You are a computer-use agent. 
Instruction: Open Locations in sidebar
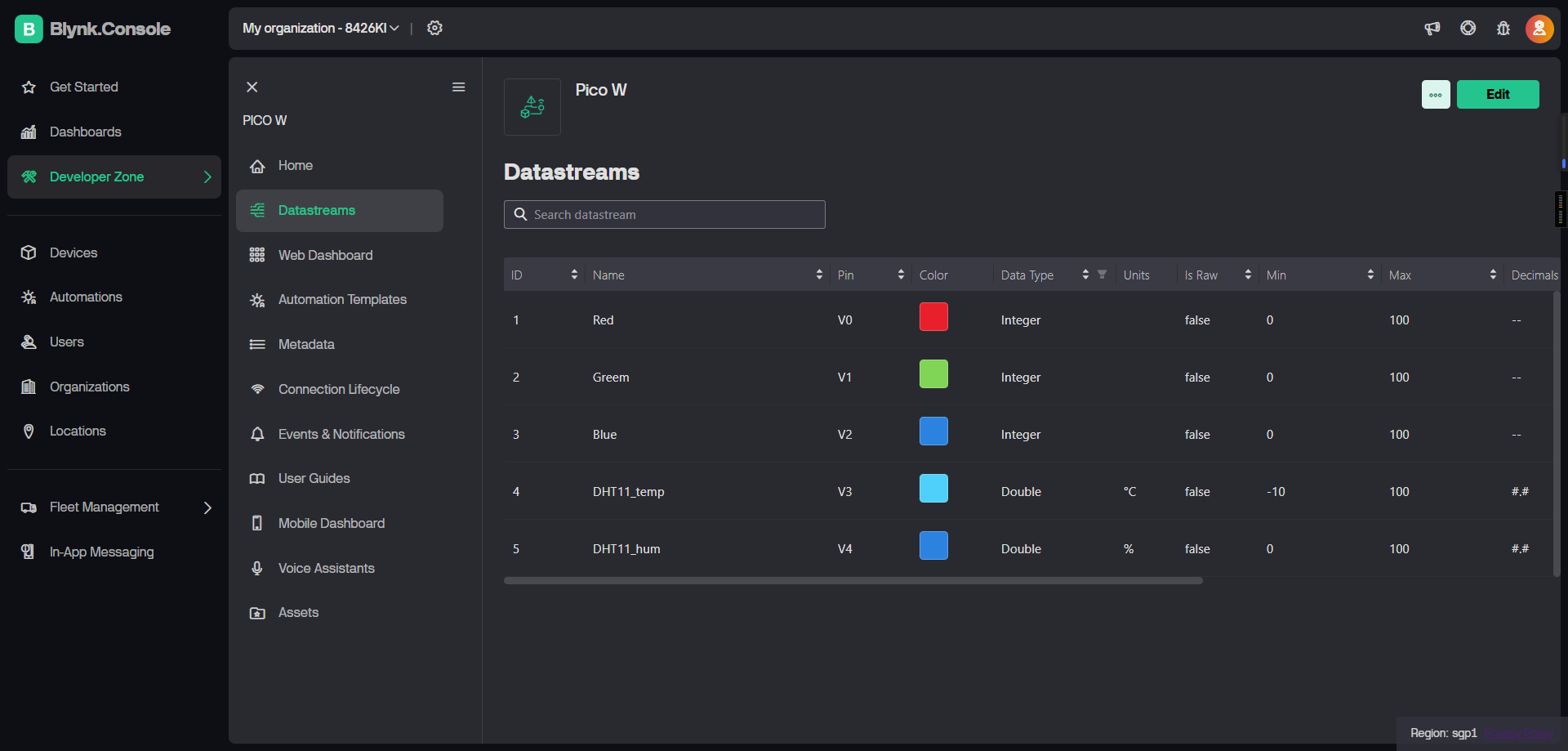pyautogui.click(x=114, y=431)
